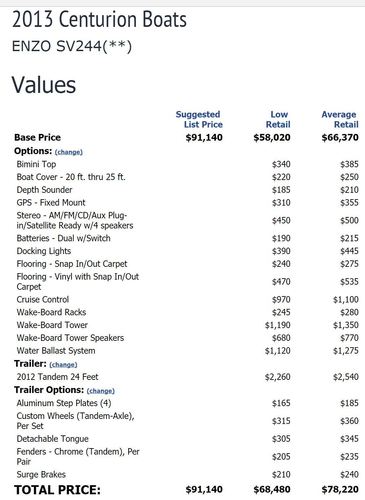Click the Base Price label
The height and width of the screenshot is (500, 365).
[x=37, y=138]
